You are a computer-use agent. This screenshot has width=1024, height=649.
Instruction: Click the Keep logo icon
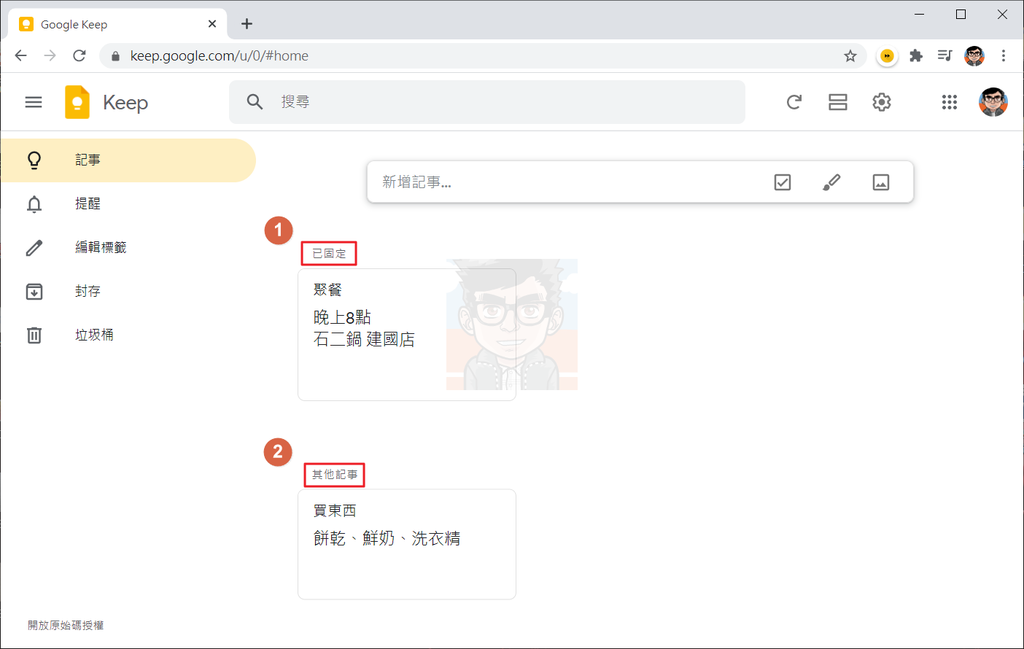click(77, 103)
